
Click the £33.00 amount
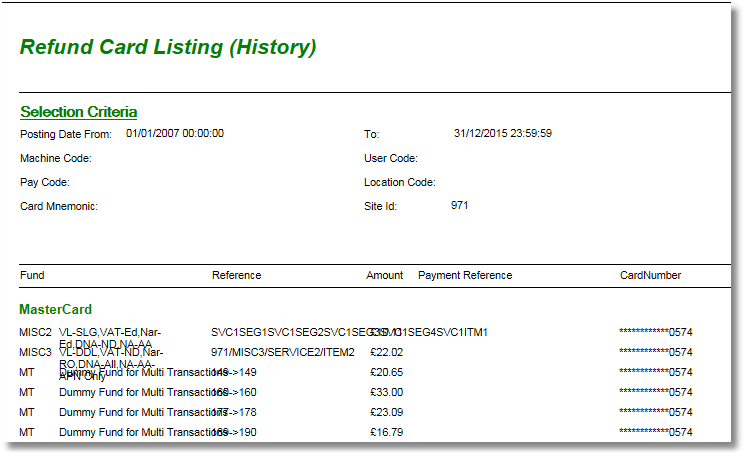[386, 392]
